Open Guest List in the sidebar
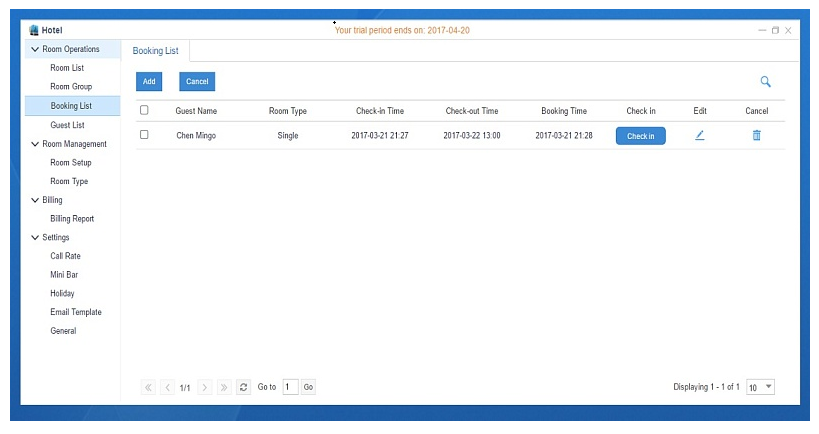The image size is (819, 434). (67, 125)
